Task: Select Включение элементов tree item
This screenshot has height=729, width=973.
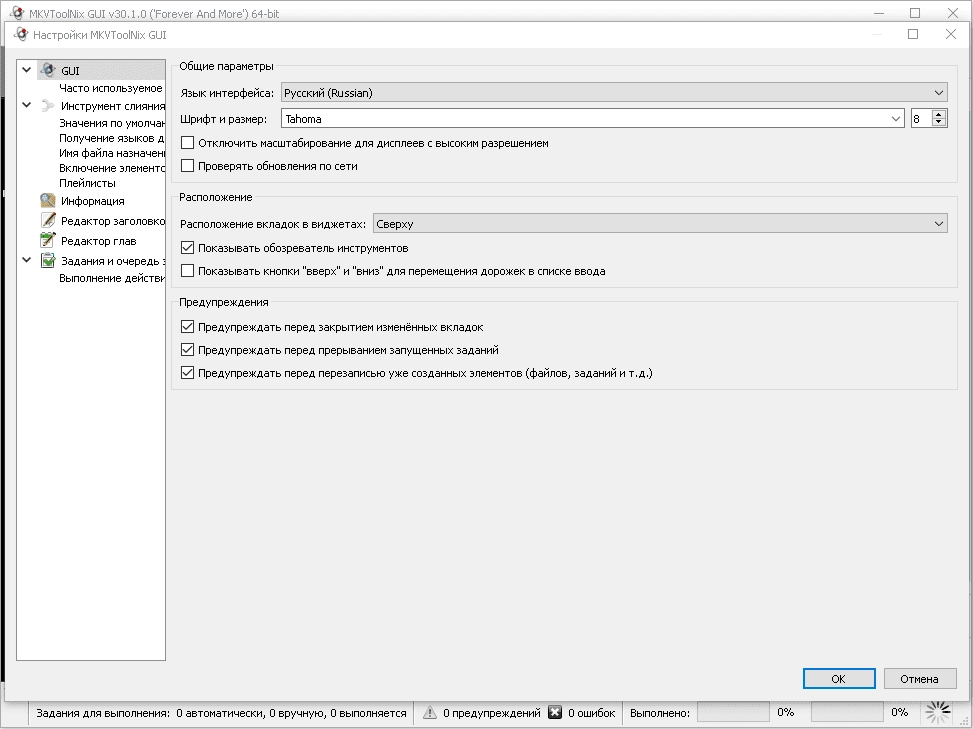Action: pos(112,168)
